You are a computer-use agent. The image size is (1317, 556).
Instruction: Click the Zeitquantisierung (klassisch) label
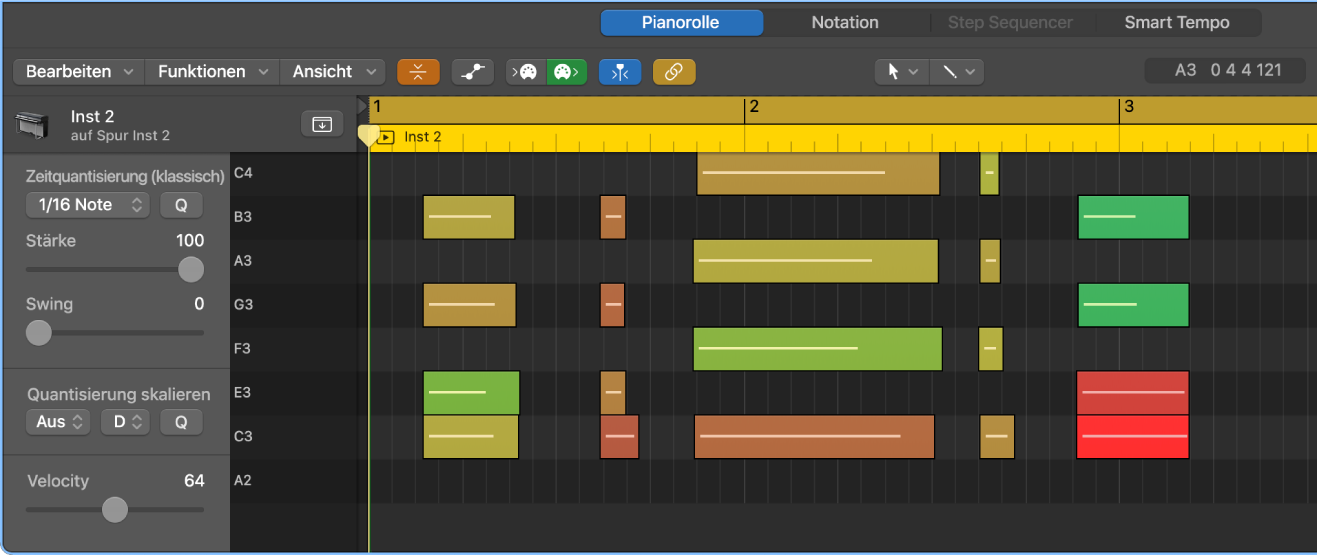[125, 177]
